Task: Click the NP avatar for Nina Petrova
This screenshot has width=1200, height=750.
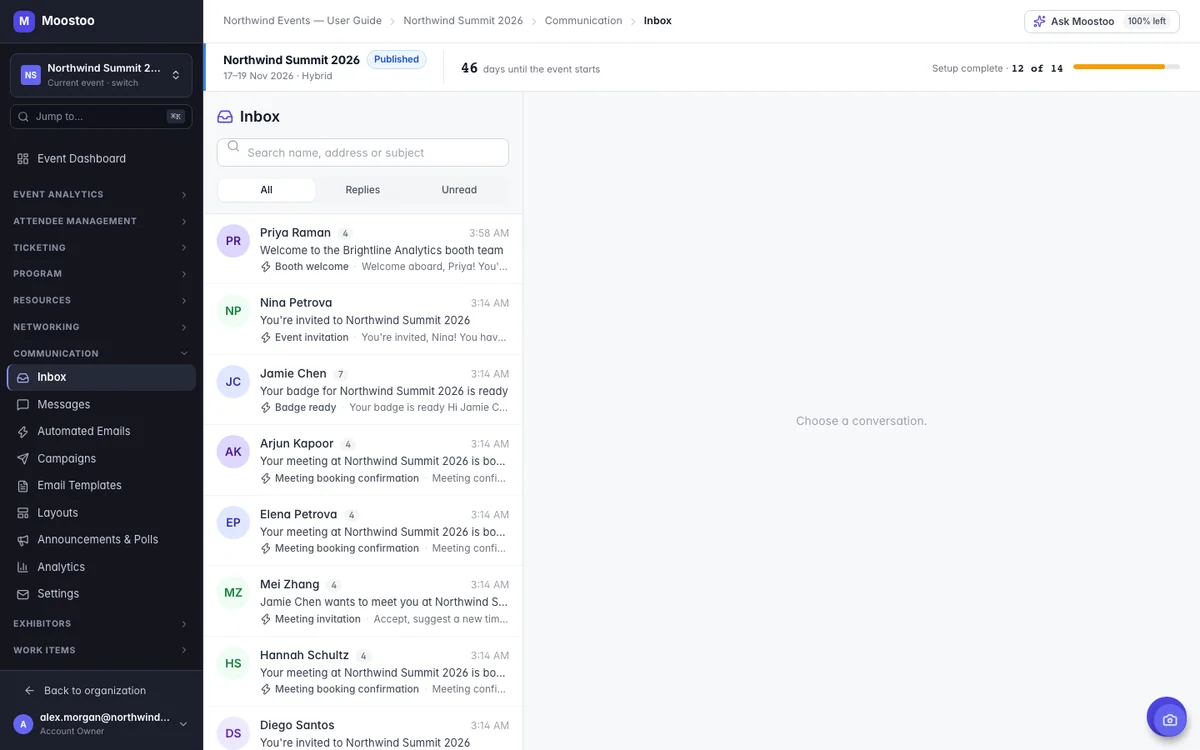Action: tap(233, 311)
